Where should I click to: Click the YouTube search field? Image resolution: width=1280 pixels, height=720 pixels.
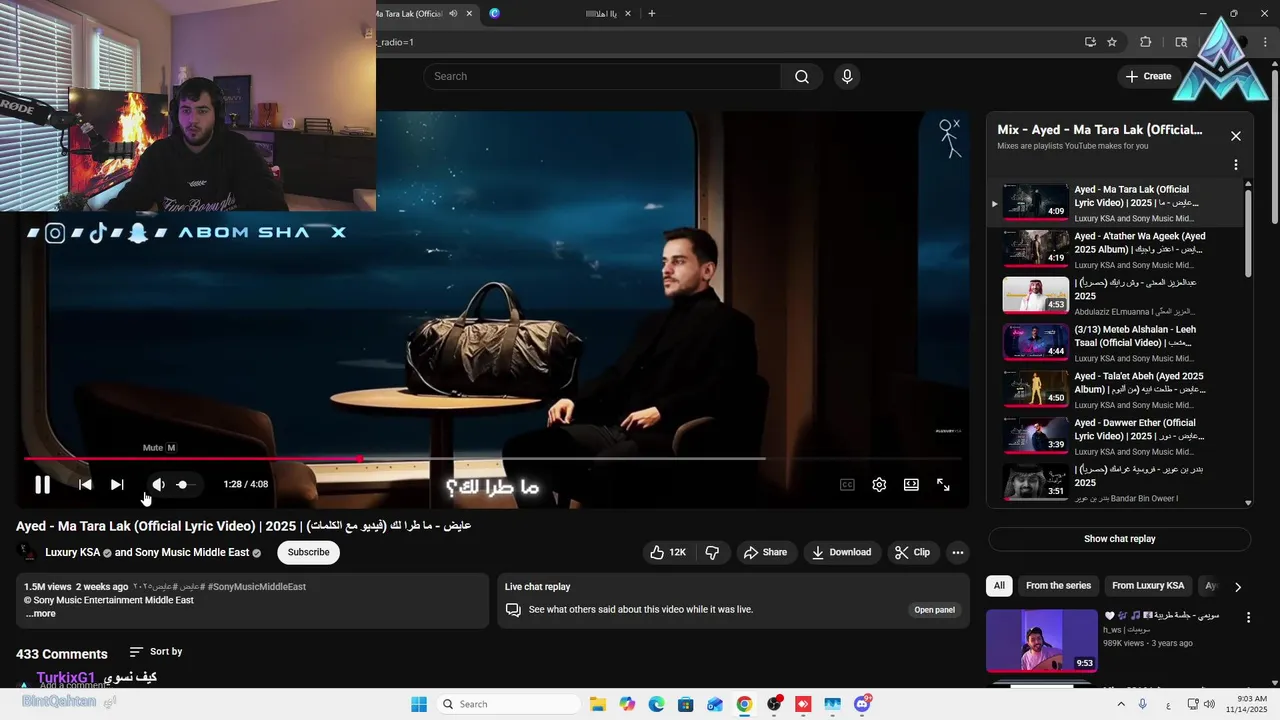pyautogui.click(x=602, y=77)
